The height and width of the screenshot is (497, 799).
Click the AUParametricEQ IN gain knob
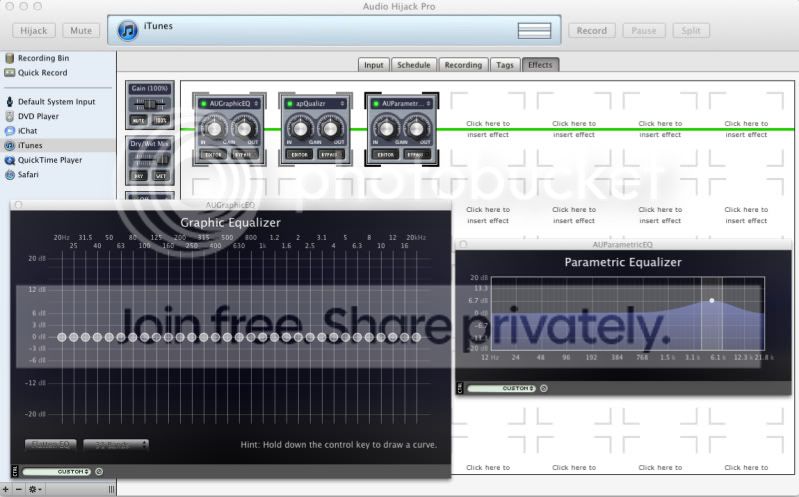386,128
